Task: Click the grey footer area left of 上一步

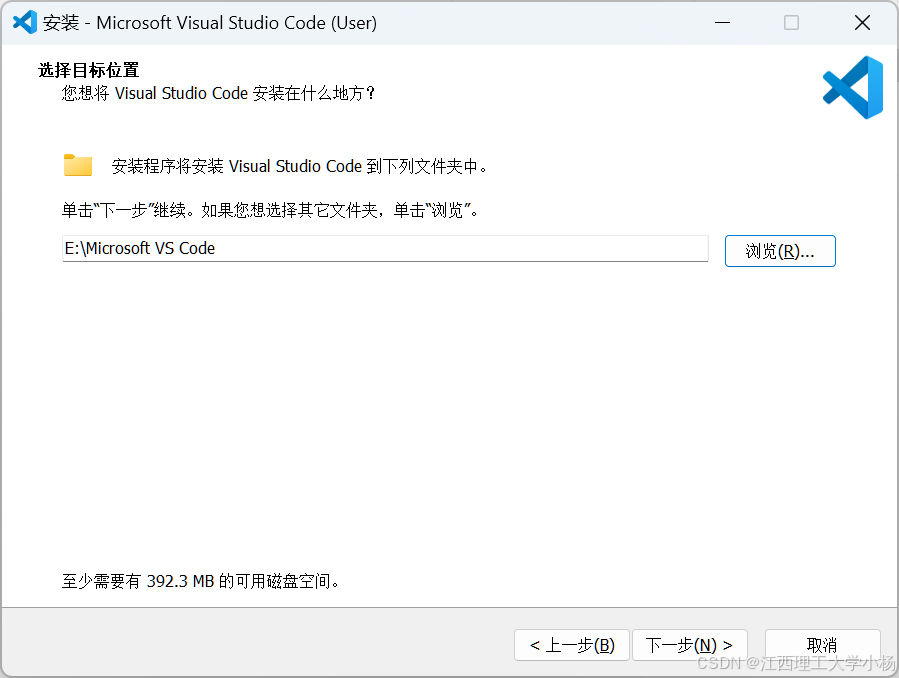Action: pyautogui.click(x=250, y=645)
